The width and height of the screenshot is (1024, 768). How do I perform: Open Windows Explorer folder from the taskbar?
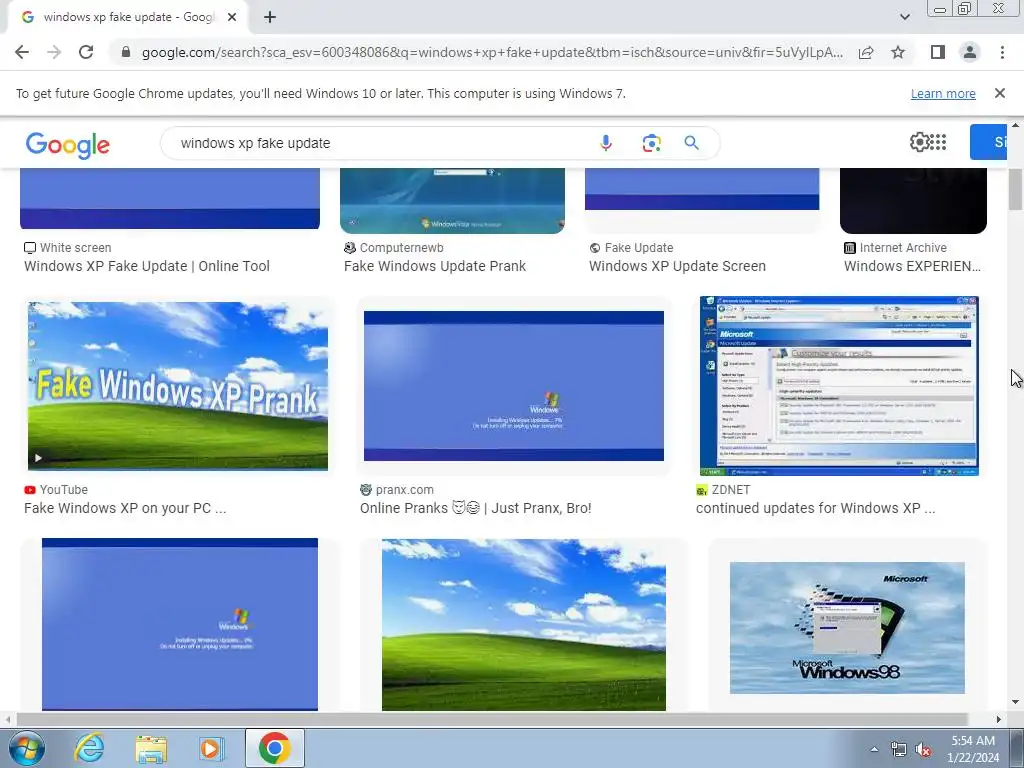coord(151,749)
